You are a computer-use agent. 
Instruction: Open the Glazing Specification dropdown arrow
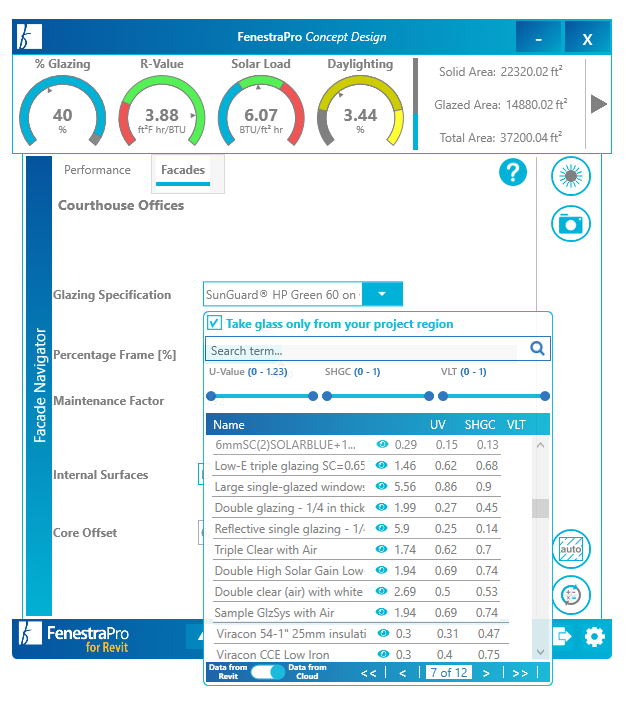point(382,294)
